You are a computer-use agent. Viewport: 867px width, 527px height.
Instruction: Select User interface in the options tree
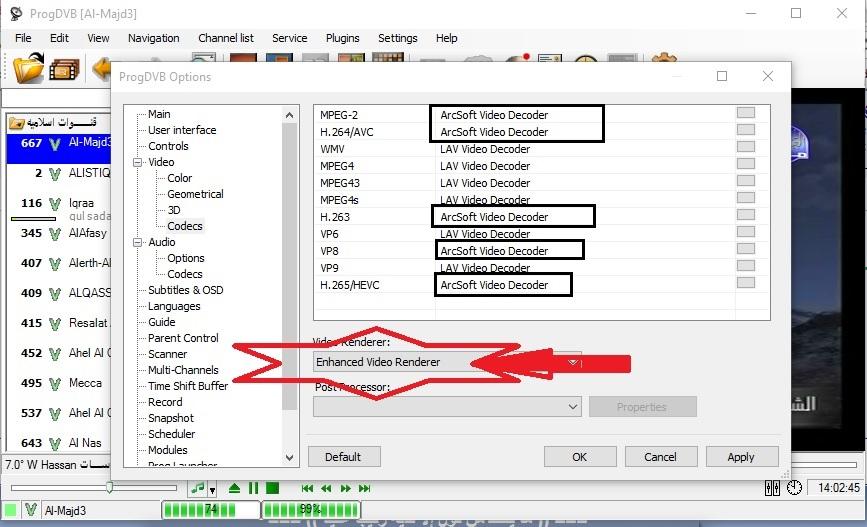click(182, 131)
